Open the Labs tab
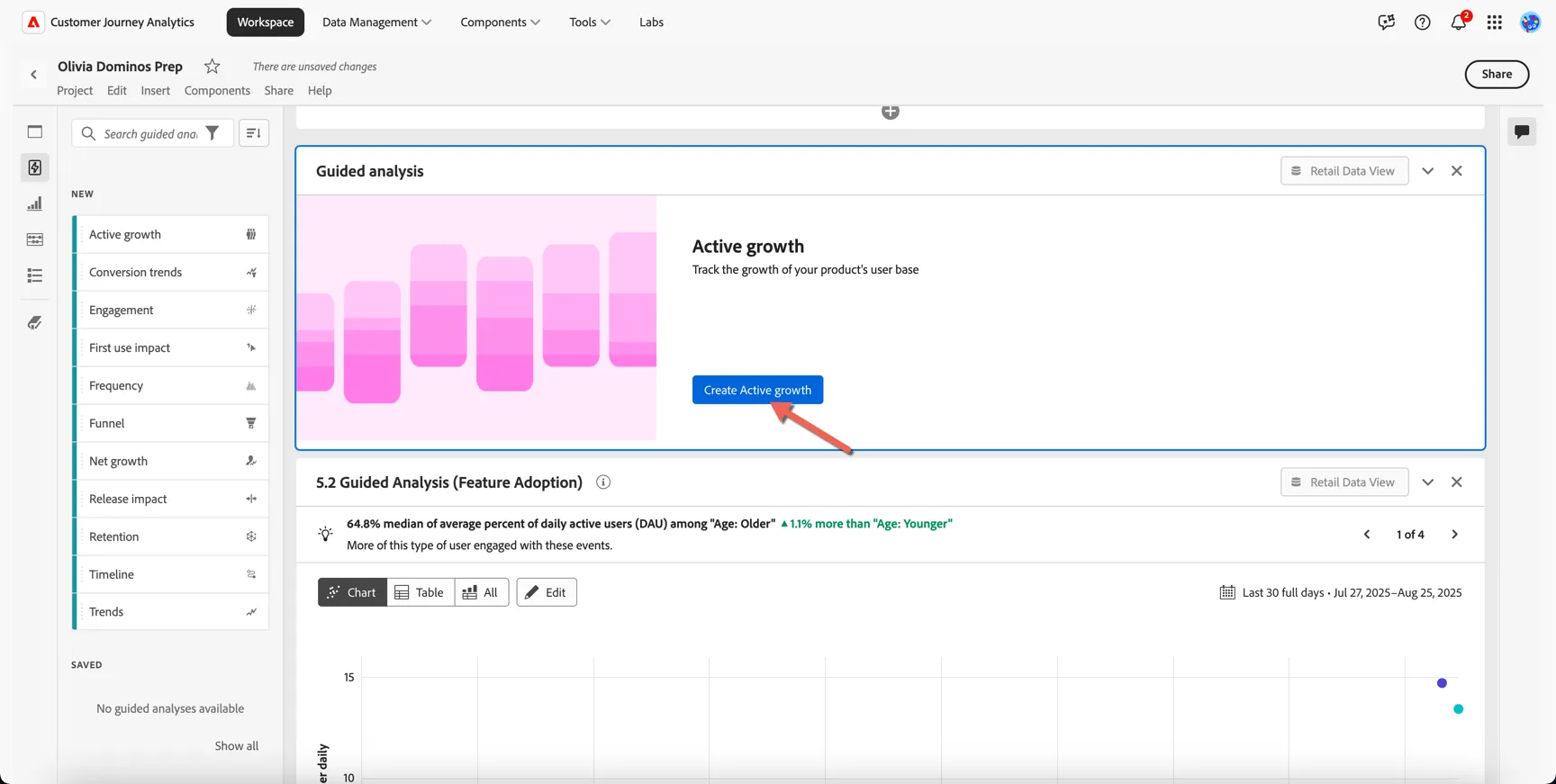This screenshot has width=1556, height=784. pos(651,23)
